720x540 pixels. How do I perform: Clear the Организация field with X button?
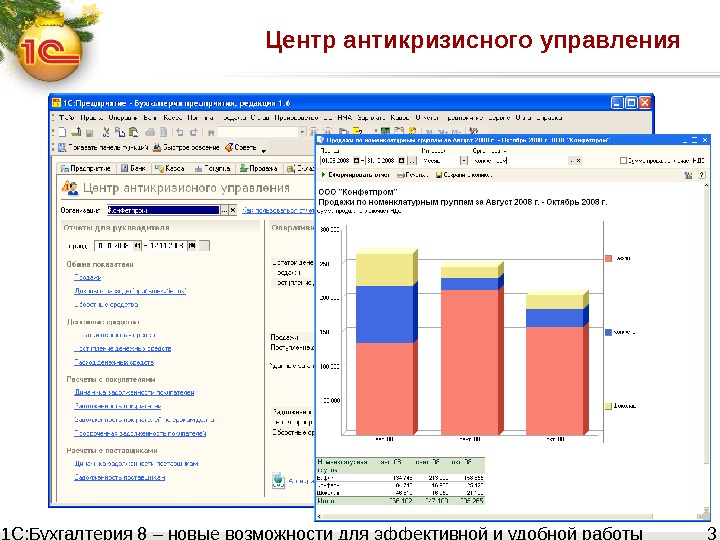233,210
